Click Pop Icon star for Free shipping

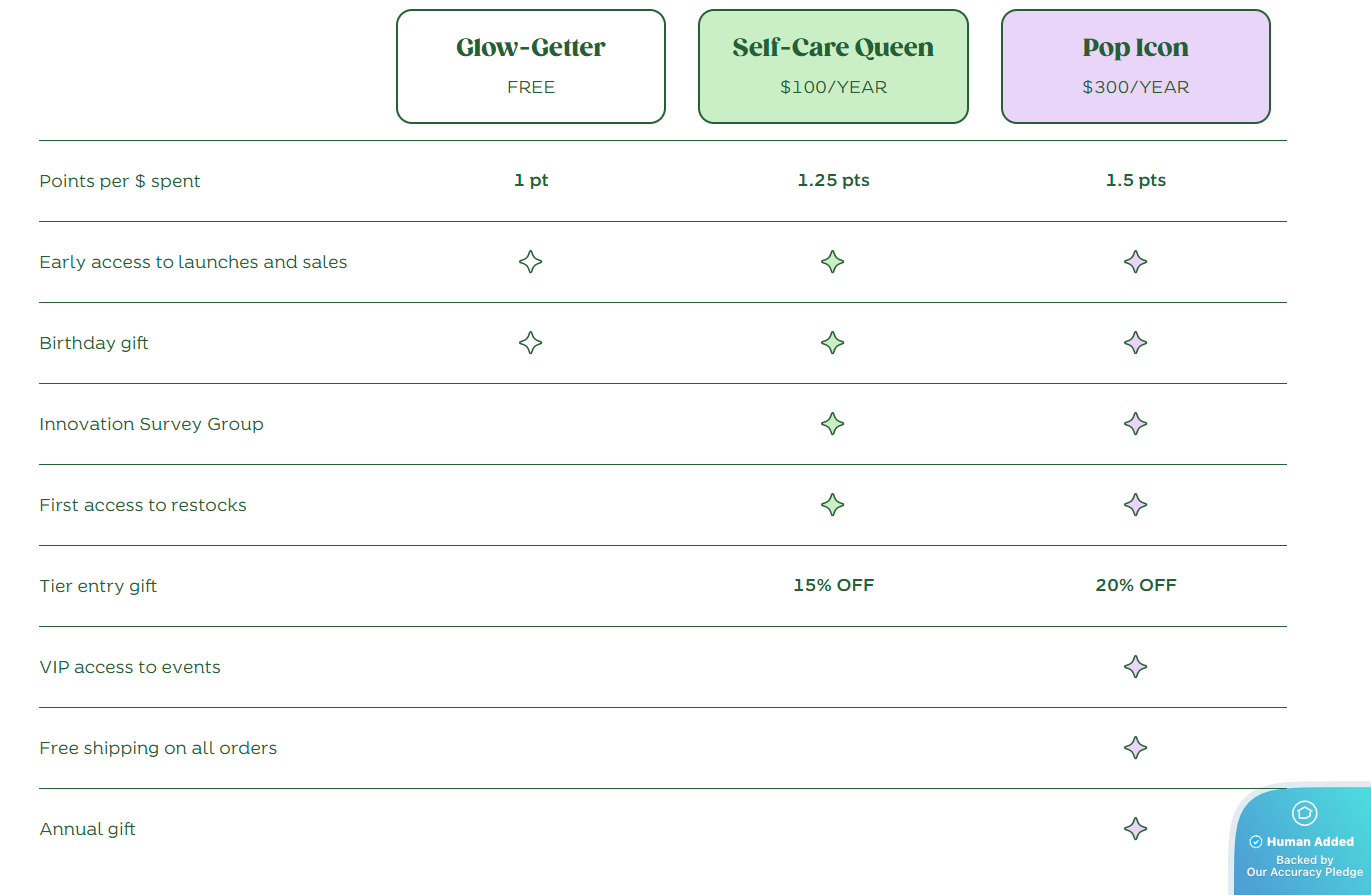[x=1135, y=748]
